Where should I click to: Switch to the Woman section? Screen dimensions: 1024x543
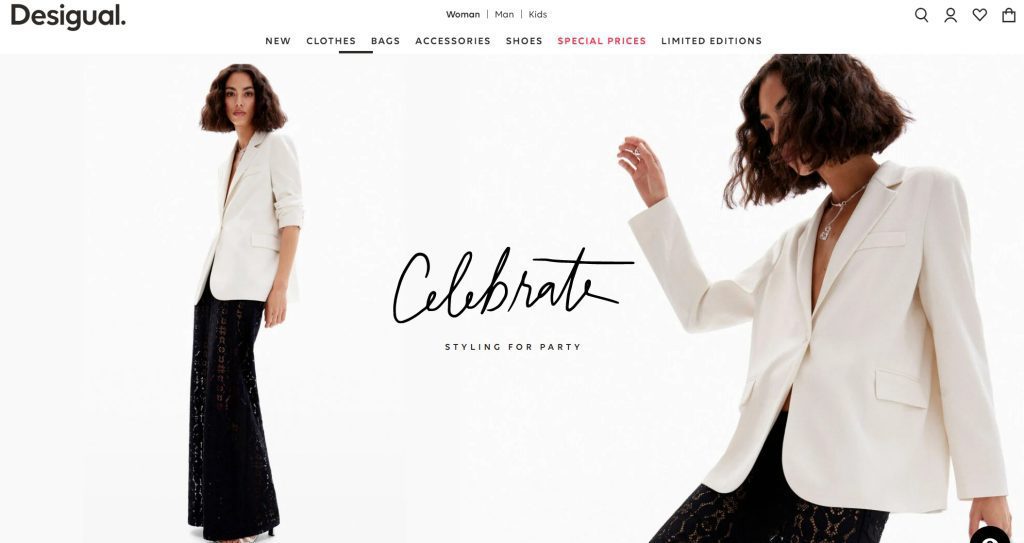tap(462, 14)
